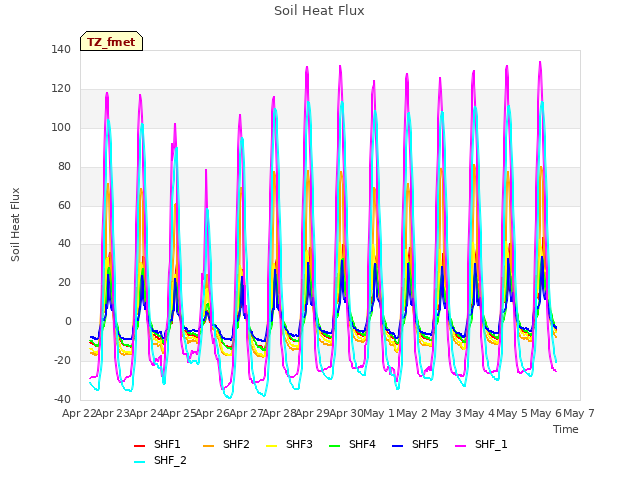Click the Apr 25 x-axis date label

pos(179,413)
